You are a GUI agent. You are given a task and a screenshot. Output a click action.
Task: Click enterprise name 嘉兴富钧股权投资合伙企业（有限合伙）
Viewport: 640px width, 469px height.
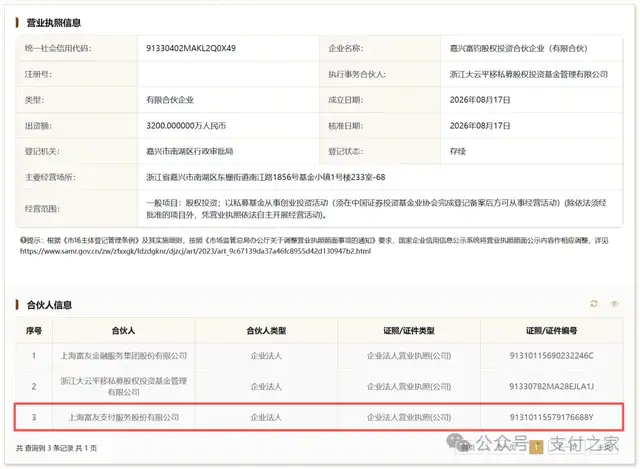pos(519,48)
